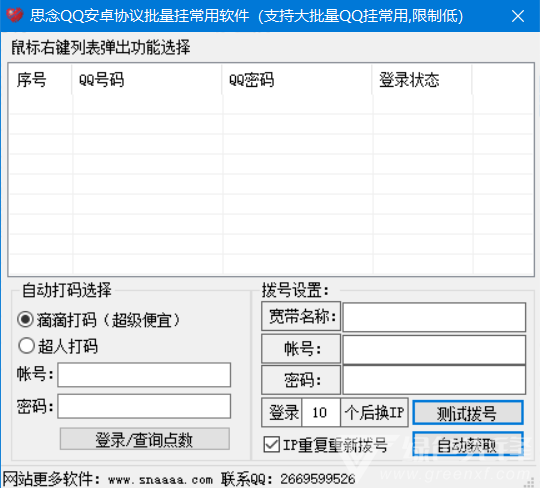Click the heart app icon in title bar

[14, 16]
